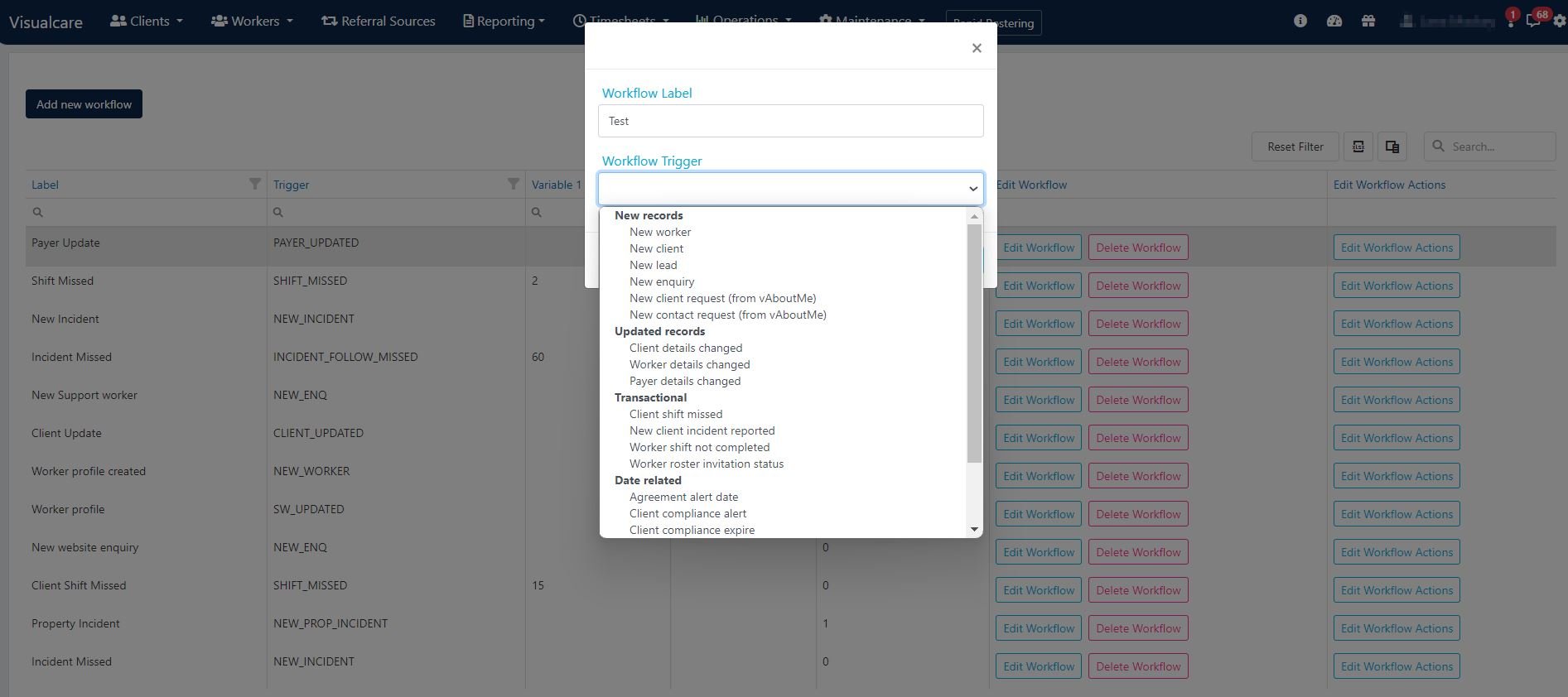Screen dimensions: 1568x697
Task: Select New contact request (from vAboutMe)
Action: coord(727,315)
